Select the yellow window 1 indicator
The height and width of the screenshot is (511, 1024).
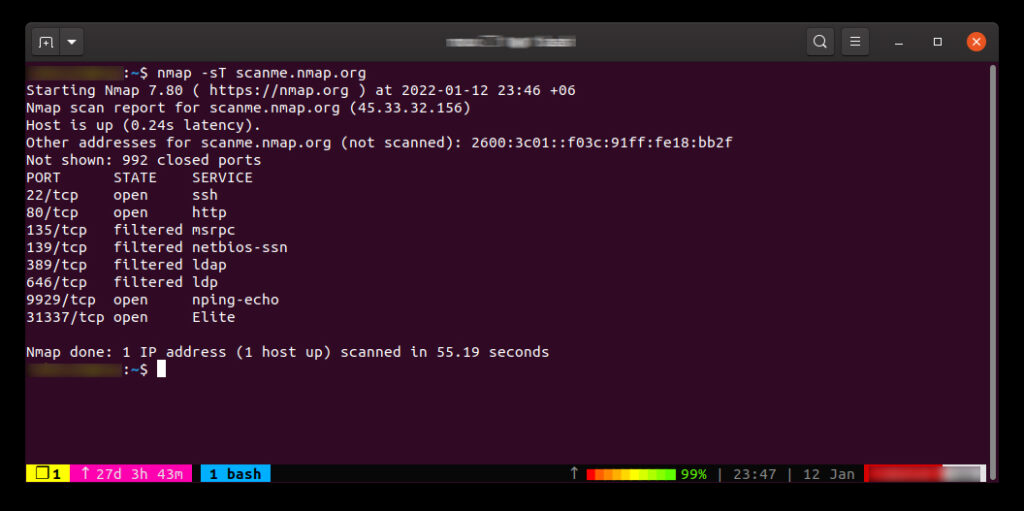48,474
